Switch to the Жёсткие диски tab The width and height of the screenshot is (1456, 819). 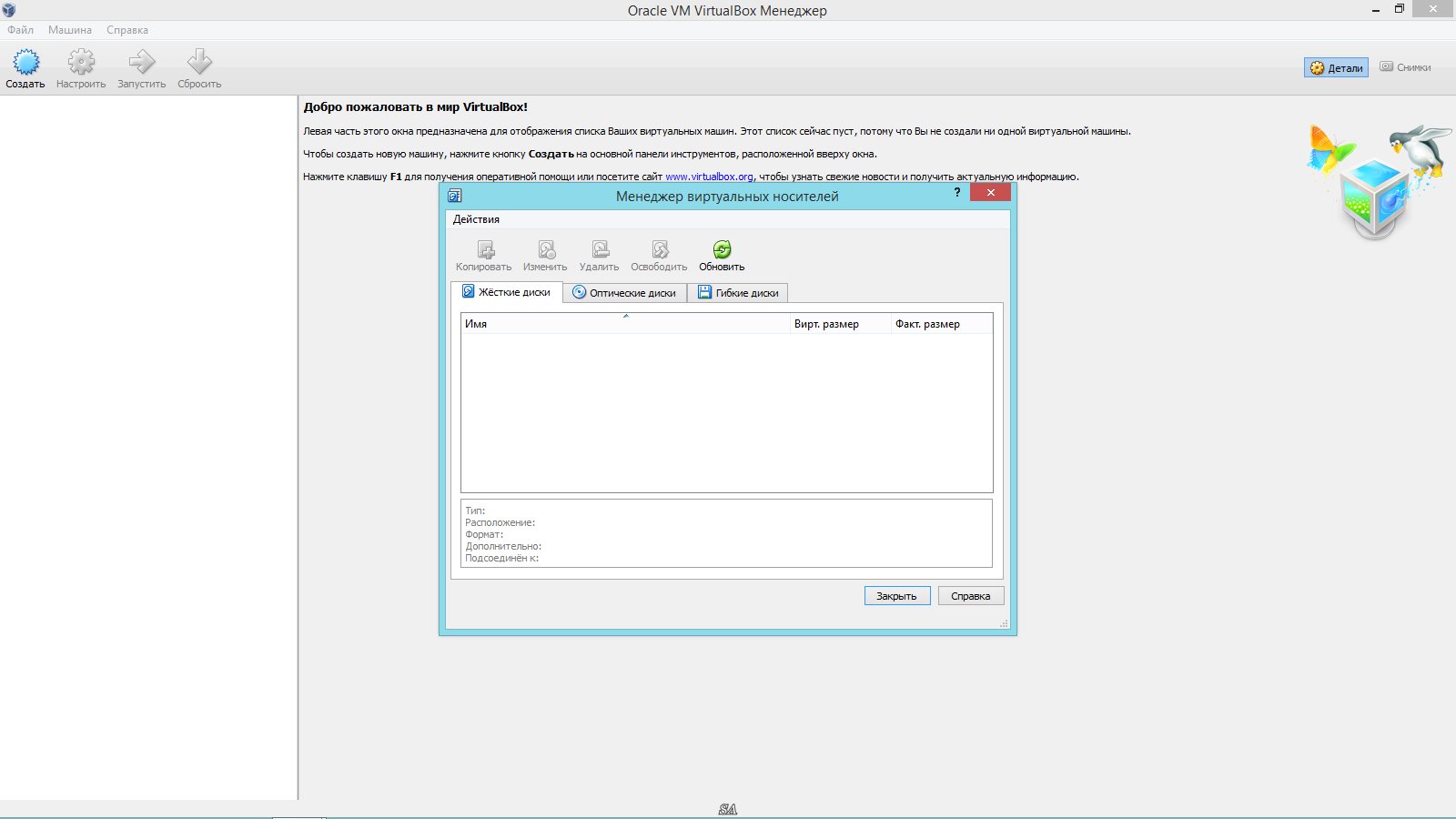point(507,292)
